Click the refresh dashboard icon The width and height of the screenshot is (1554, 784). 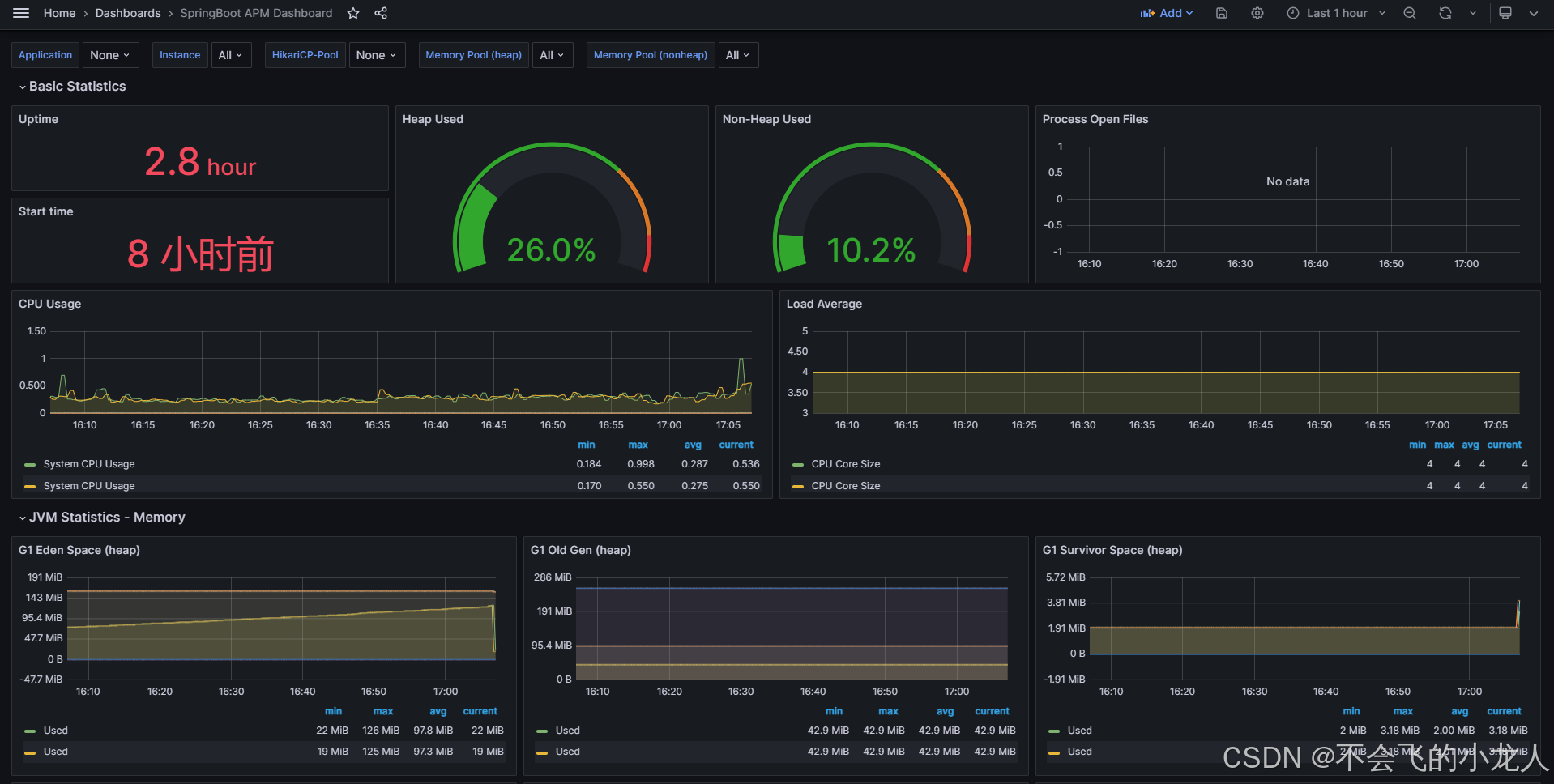pos(1445,13)
